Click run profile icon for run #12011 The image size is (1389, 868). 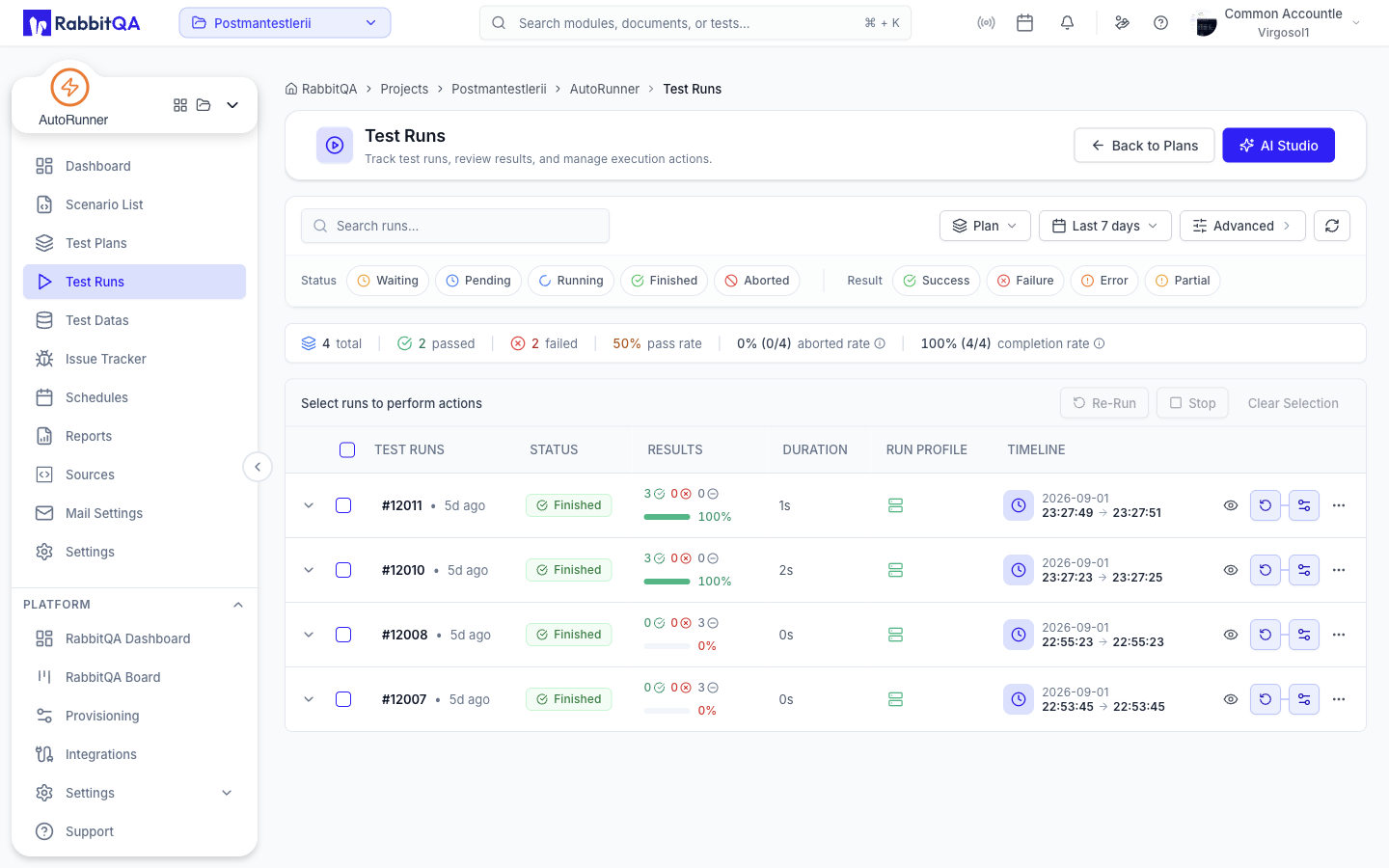click(895, 505)
